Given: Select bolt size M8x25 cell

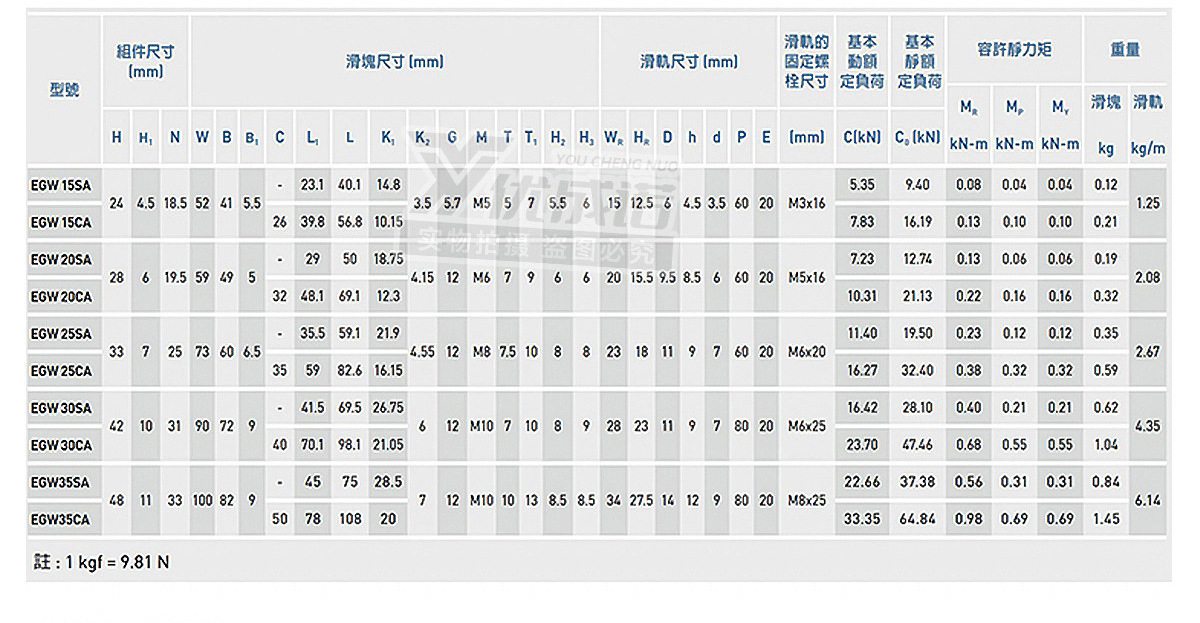Looking at the screenshot, I should pos(806,500).
